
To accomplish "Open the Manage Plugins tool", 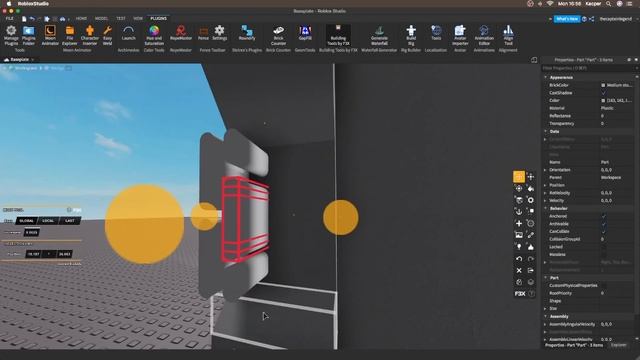I will 11,35.
